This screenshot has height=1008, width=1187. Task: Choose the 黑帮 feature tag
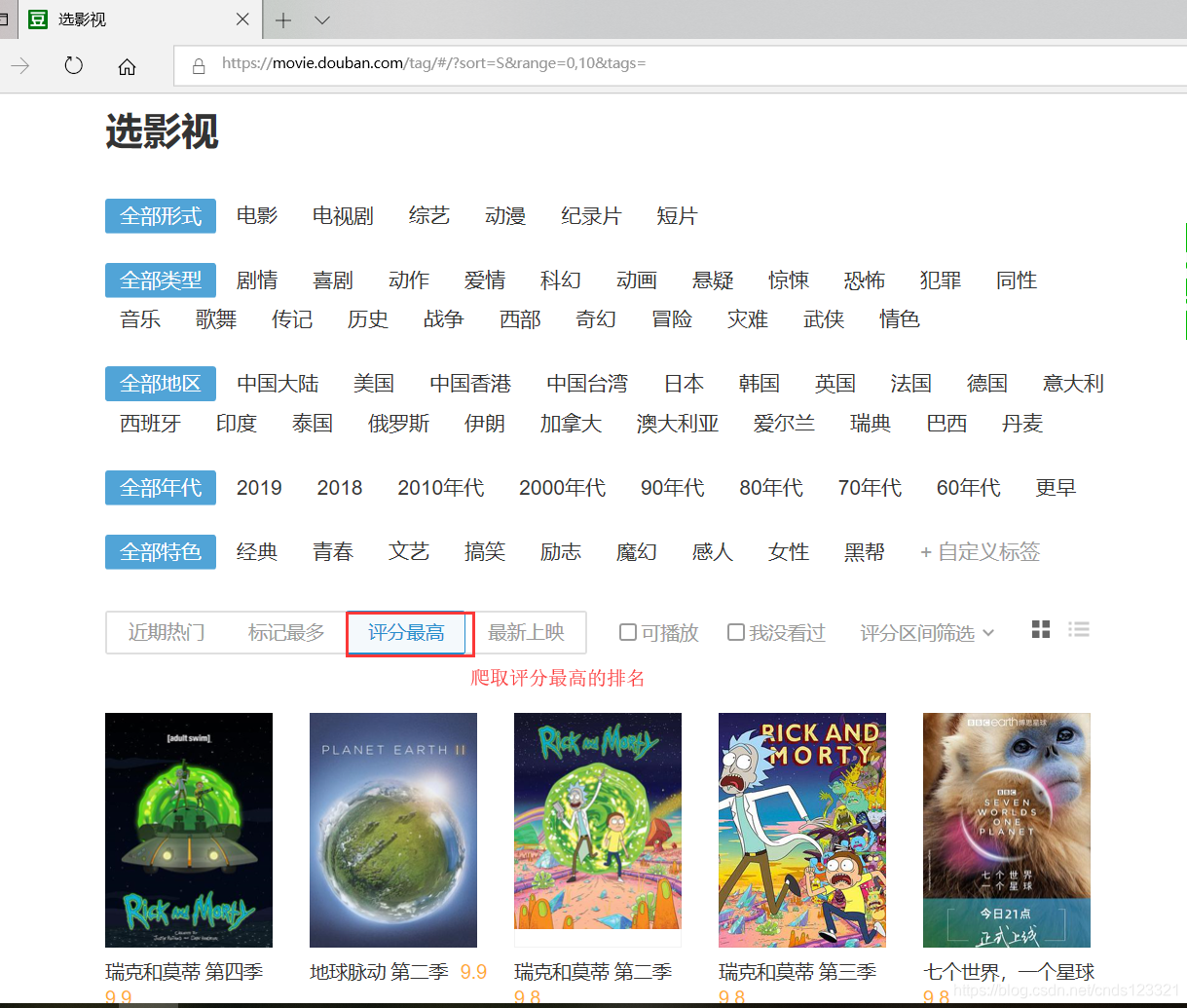coord(865,552)
